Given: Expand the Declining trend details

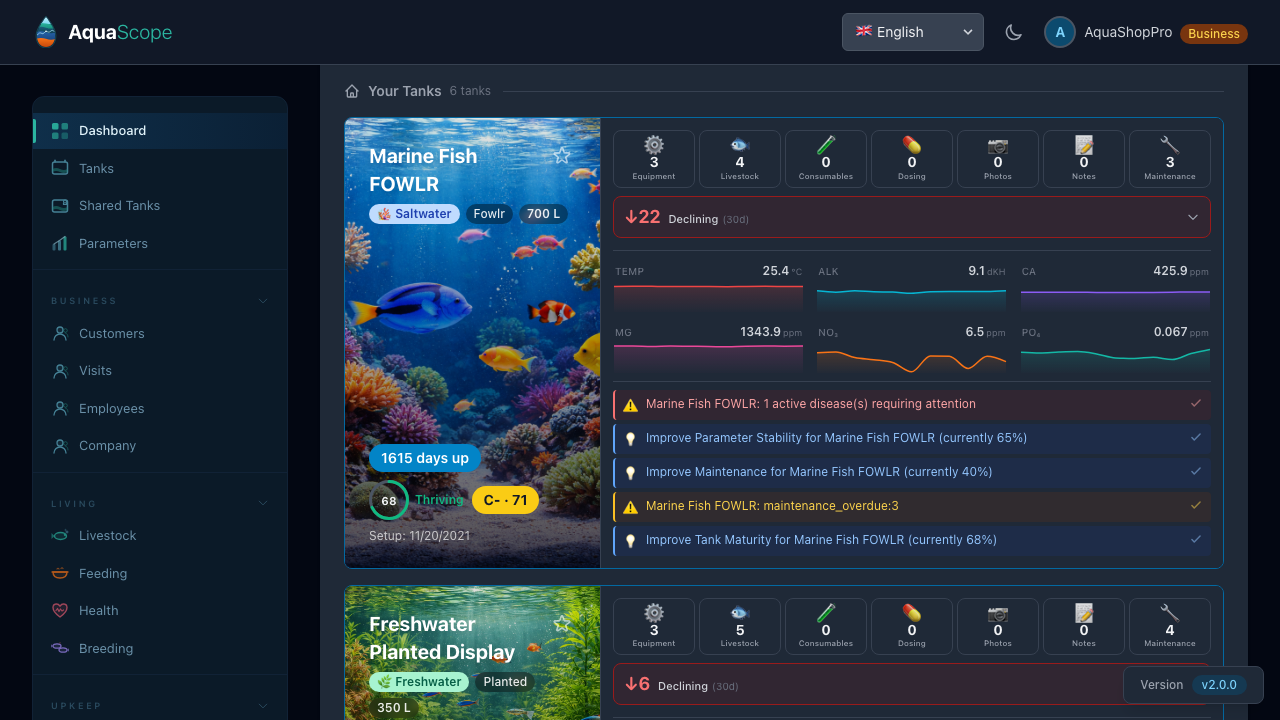Looking at the screenshot, I should [x=1192, y=217].
